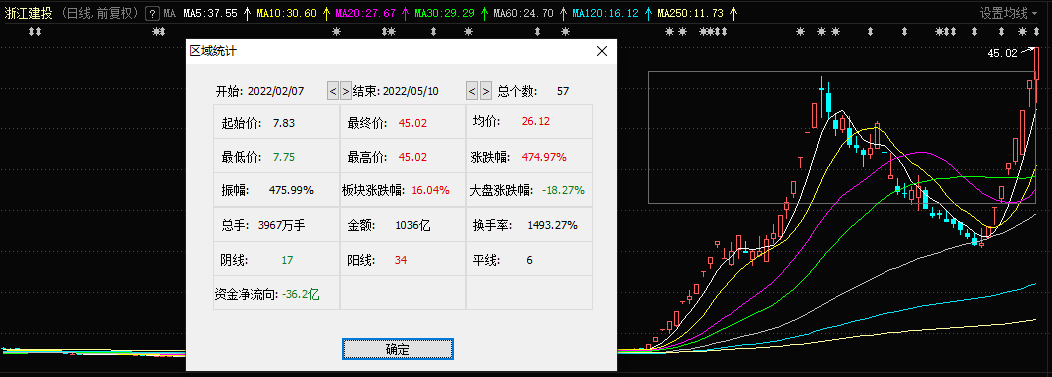Viewport: 1052px width, 377px height.
Task: Open the question mark help icon
Action: pos(152,13)
